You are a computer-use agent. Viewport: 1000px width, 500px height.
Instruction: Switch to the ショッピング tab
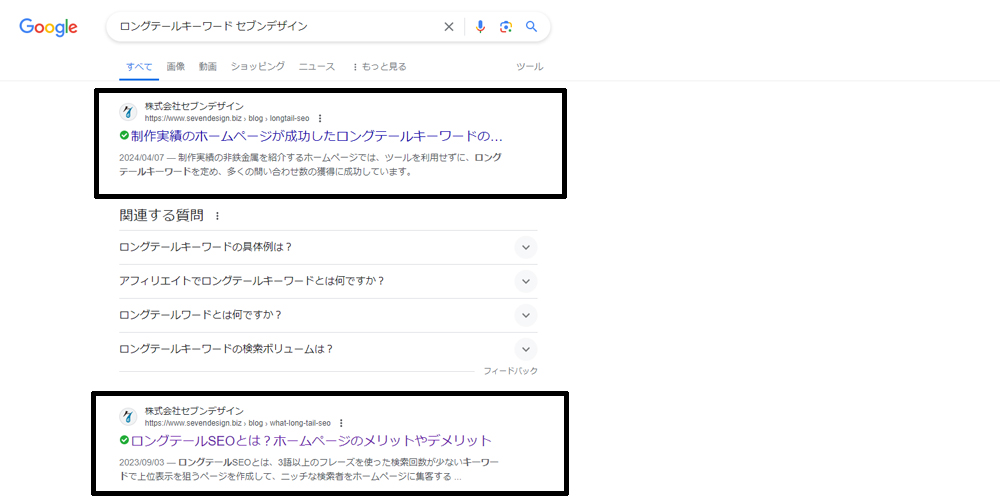coord(258,66)
